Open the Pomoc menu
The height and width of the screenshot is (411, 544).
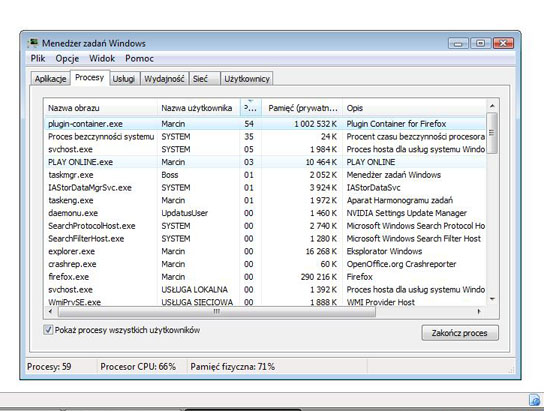tap(139, 58)
